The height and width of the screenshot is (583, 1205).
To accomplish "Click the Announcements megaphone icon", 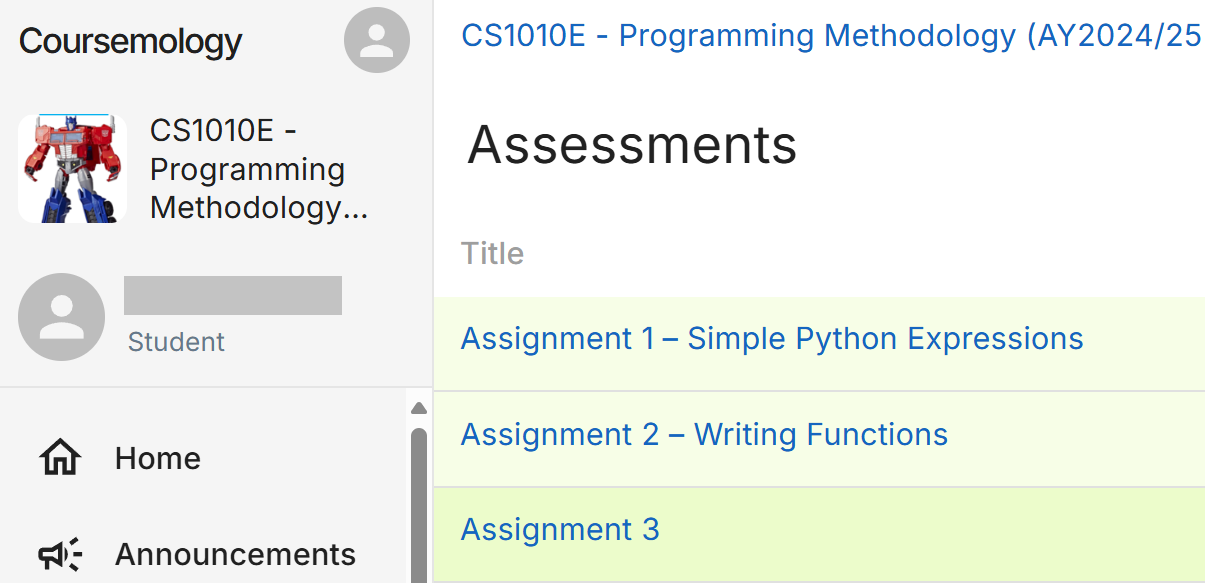I will point(60,554).
